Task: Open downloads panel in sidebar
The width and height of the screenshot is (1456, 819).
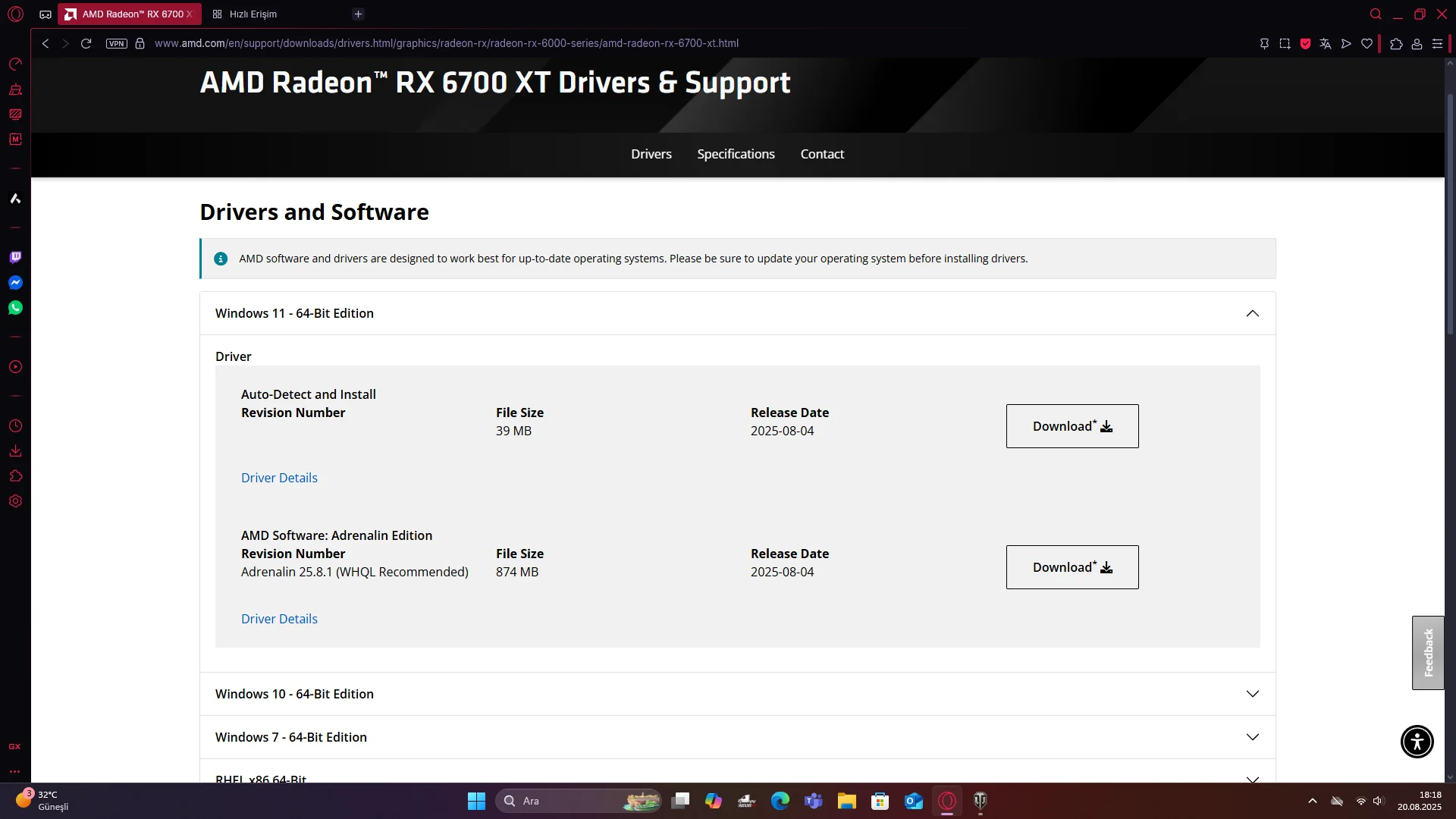Action: tap(15, 451)
